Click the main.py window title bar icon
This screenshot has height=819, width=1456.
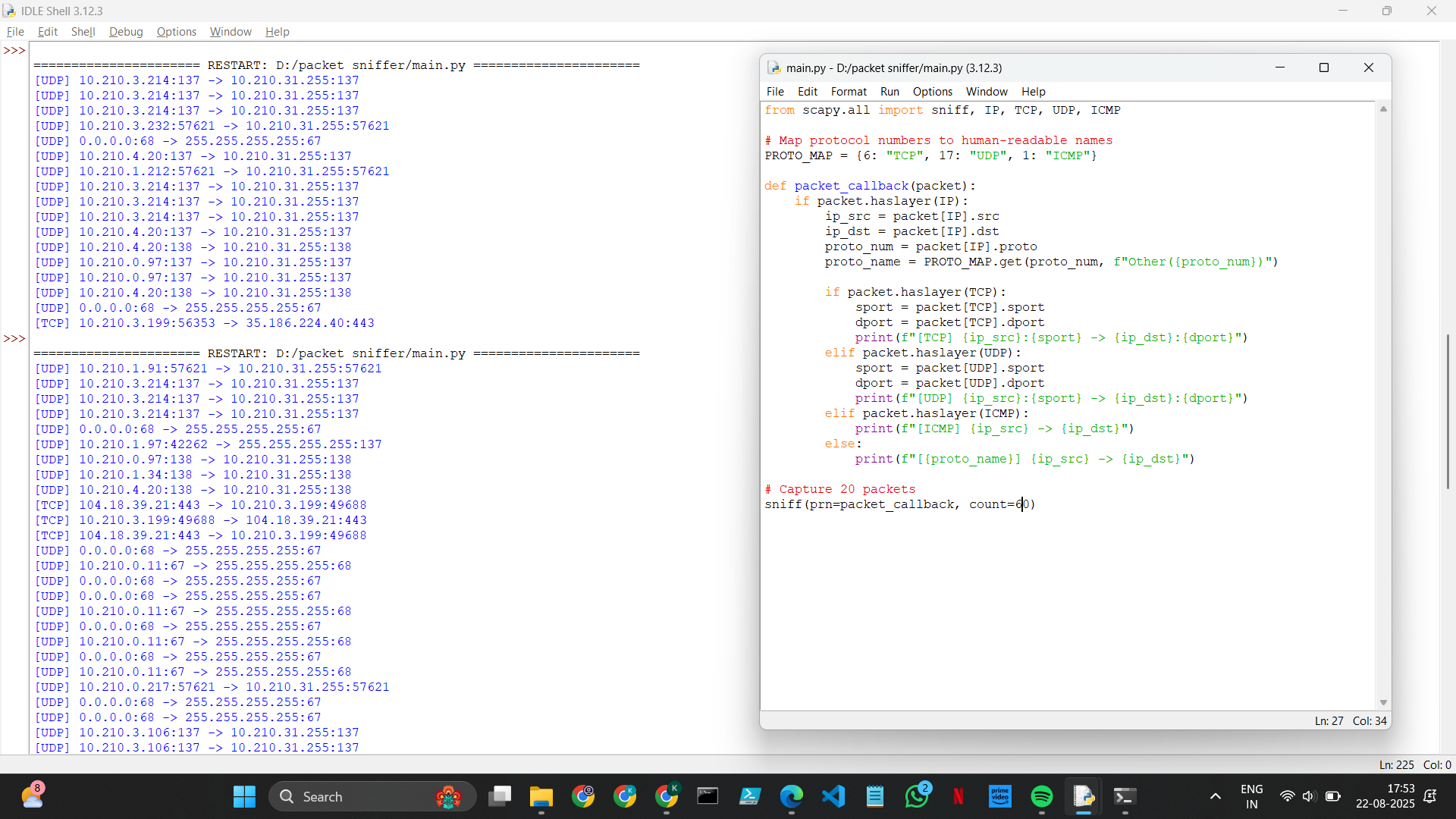pyautogui.click(x=774, y=67)
